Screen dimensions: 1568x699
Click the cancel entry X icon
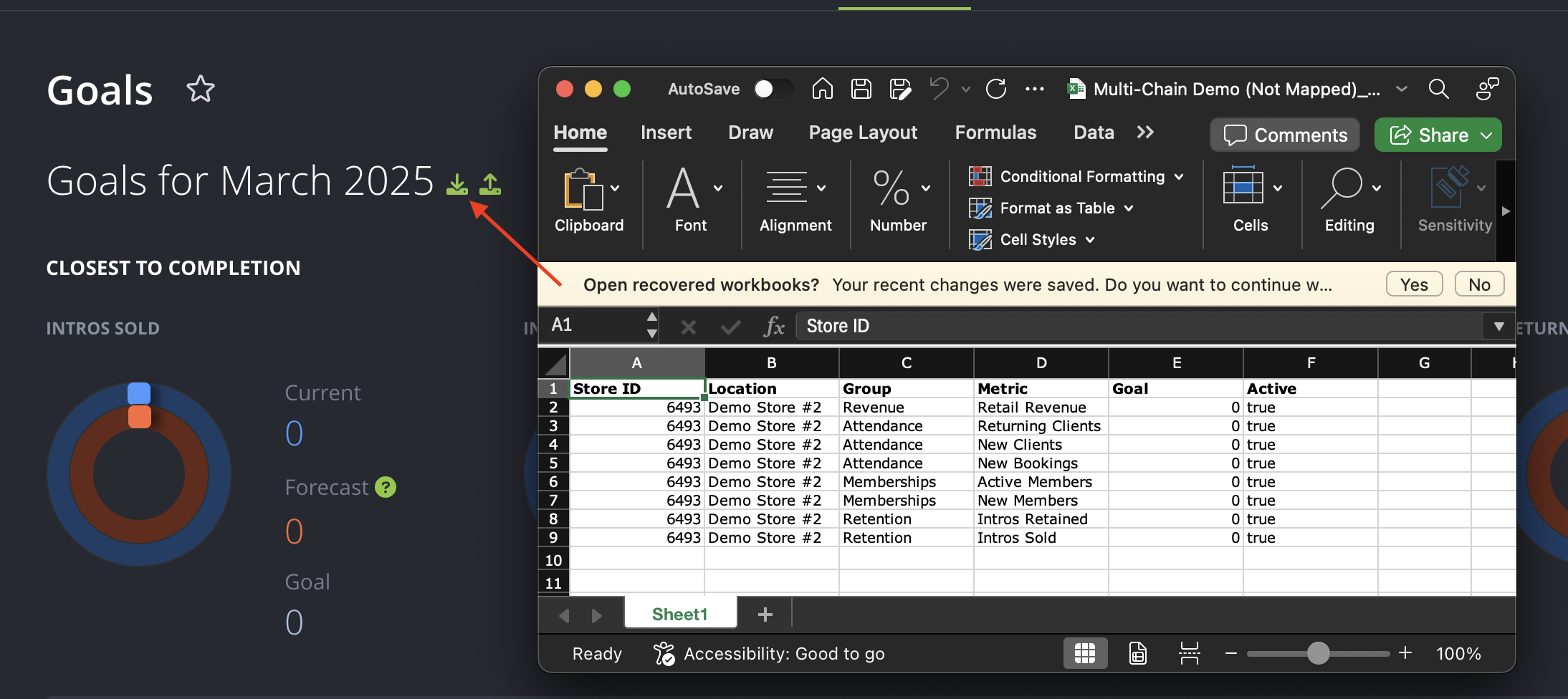coord(689,327)
